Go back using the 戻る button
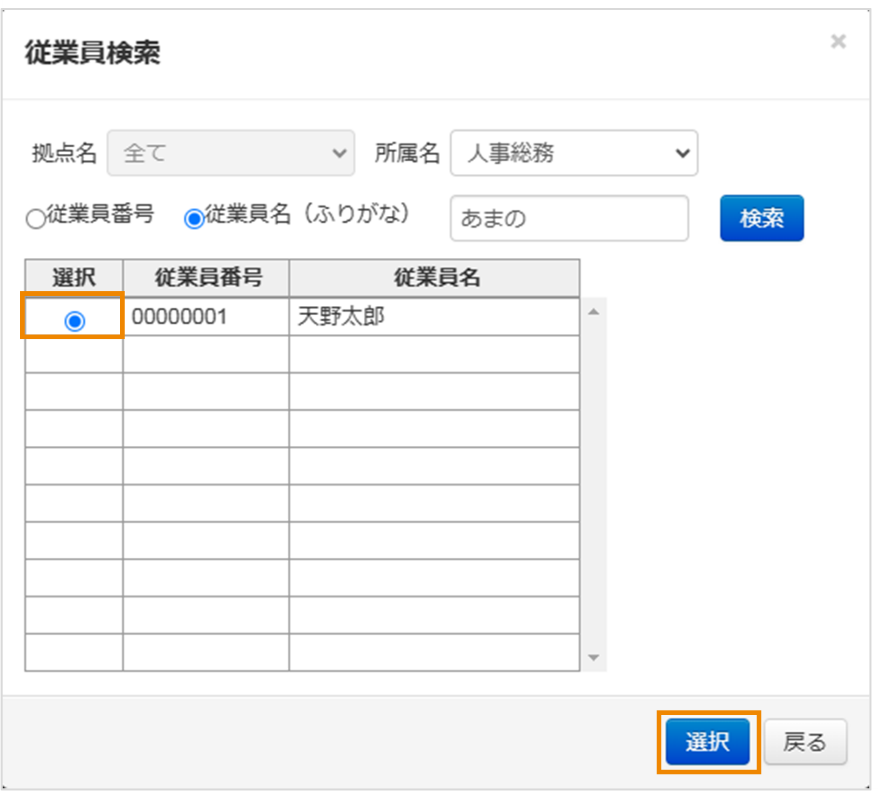Viewport: 878px width, 791px height. [805, 742]
